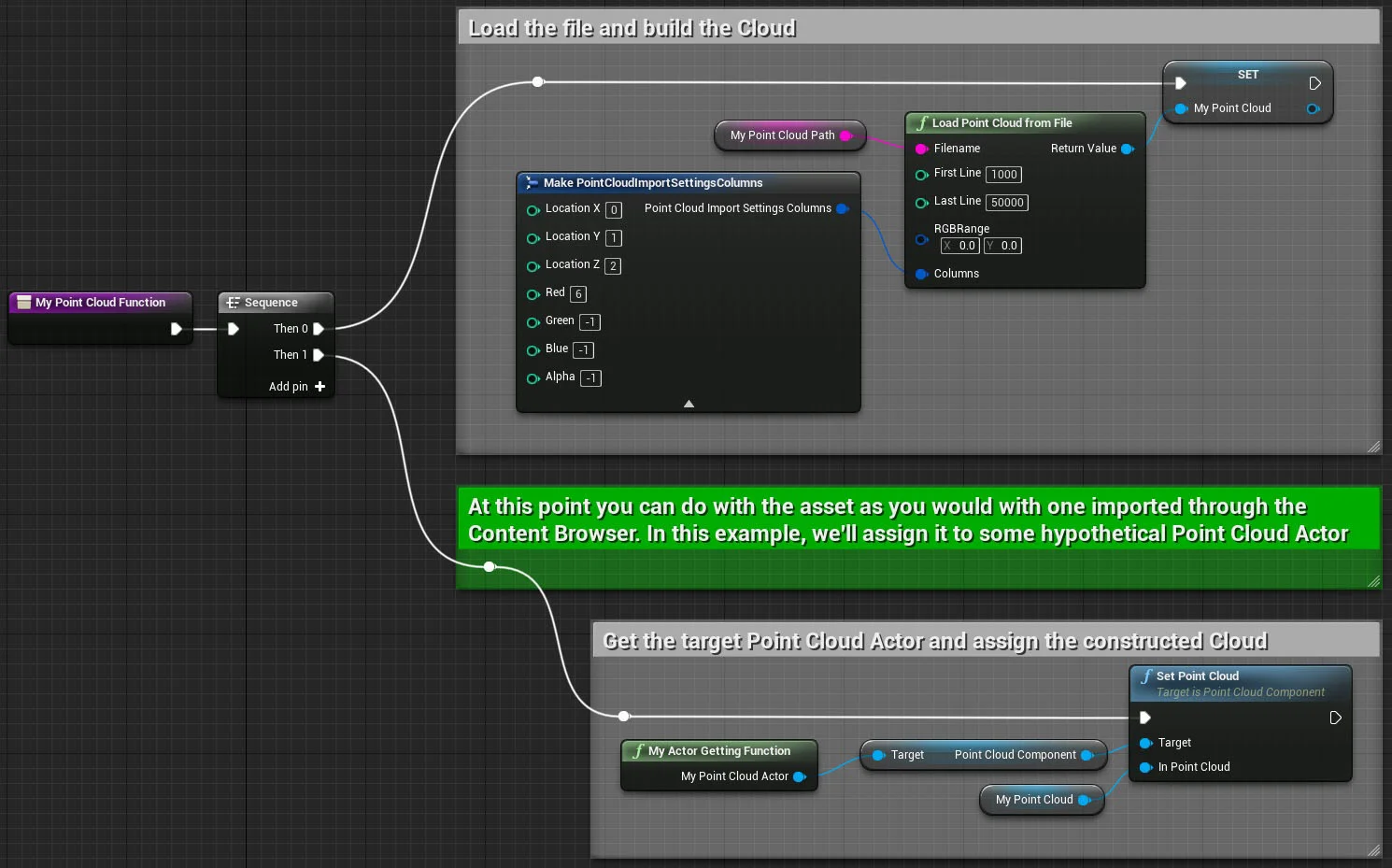
Task: Click Set Point Cloud's Target input pin
Action: click(x=1145, y=743)
